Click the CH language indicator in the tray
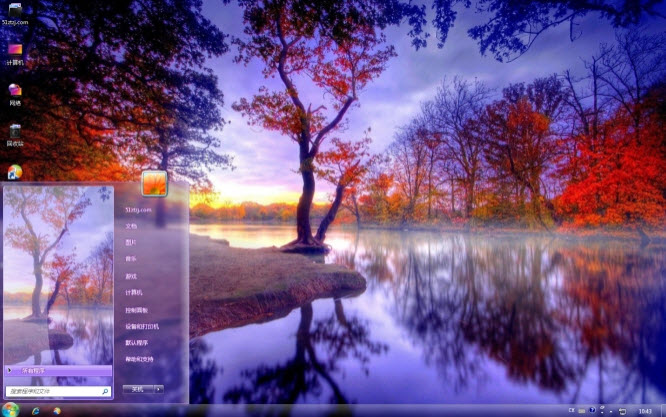The width and height of the screenshot is (666, 417). pyautogui.click(x=572, y=410)
